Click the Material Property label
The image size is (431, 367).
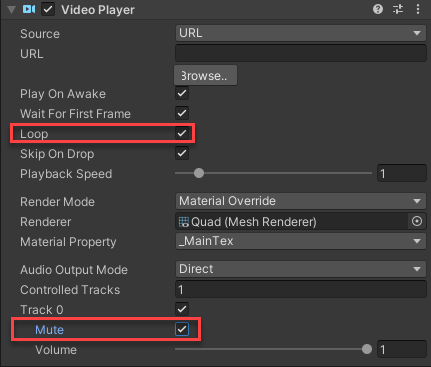pos(68,242)
